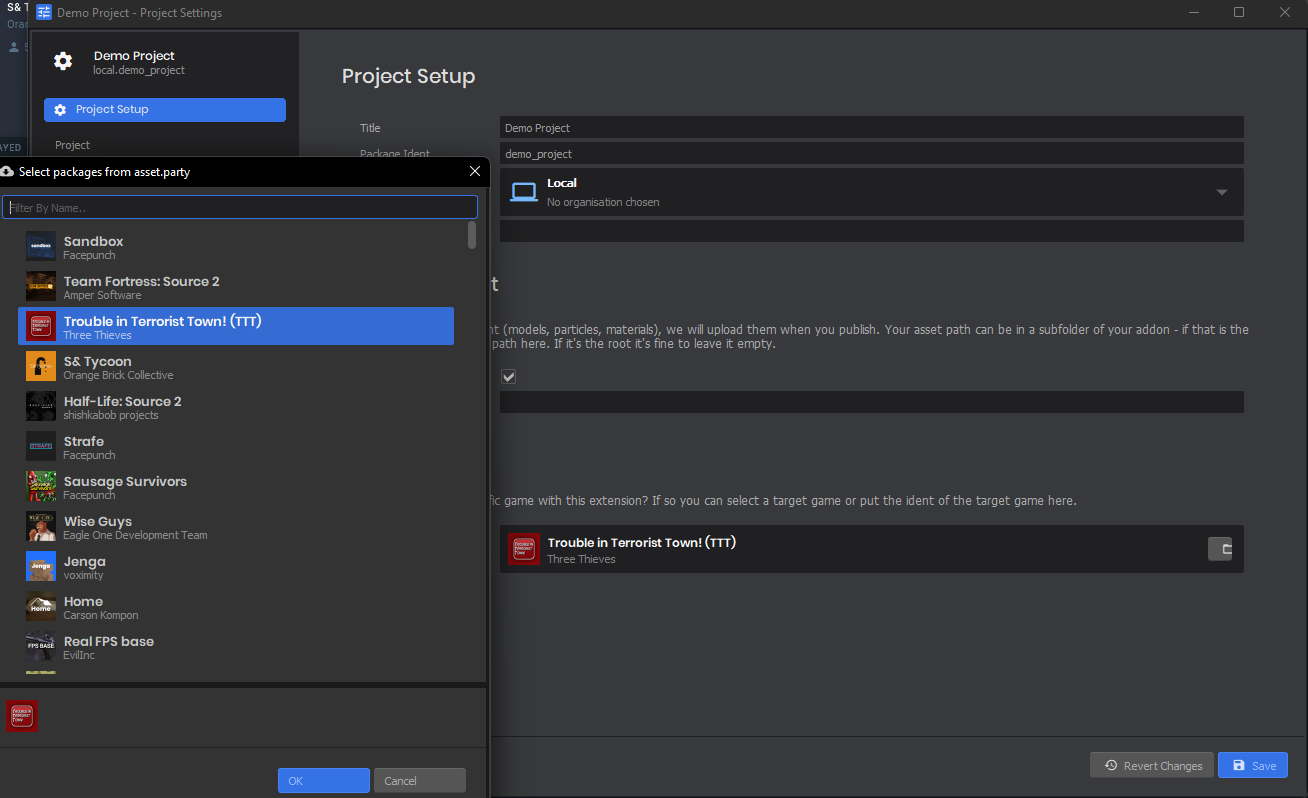Click the package list scrollbar handle
Viewport: 1308px width, 798px height.
(x=472, y=235)
